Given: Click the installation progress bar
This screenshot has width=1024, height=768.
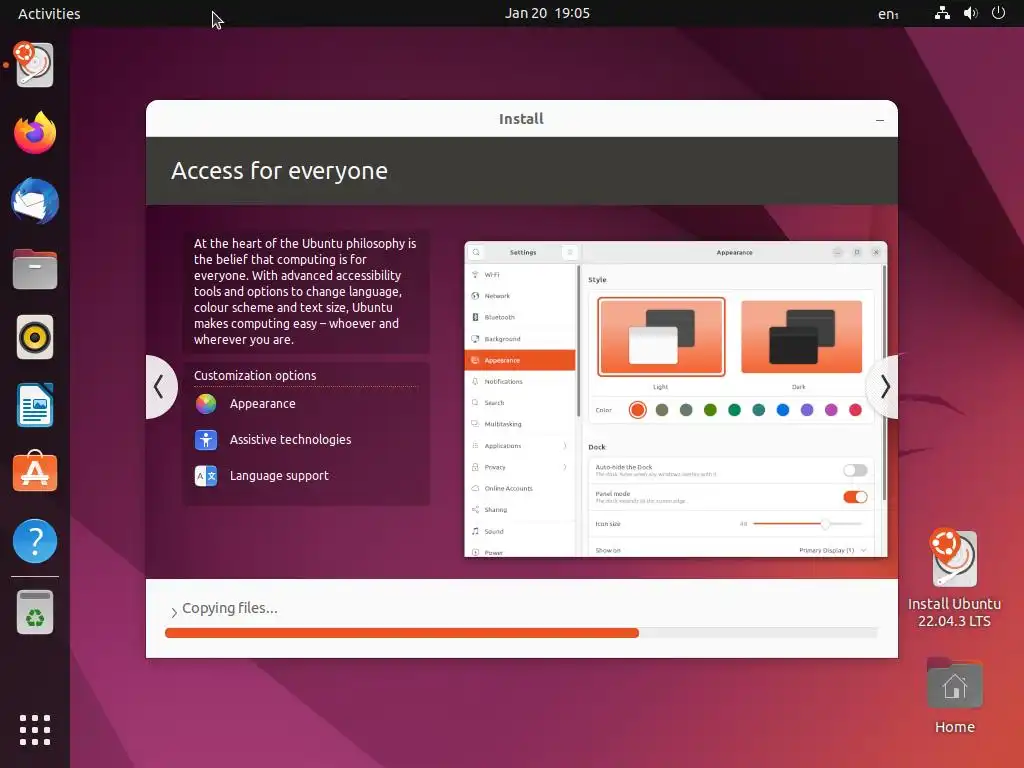Looking at the screenshot, I should [x=521, y=633].
